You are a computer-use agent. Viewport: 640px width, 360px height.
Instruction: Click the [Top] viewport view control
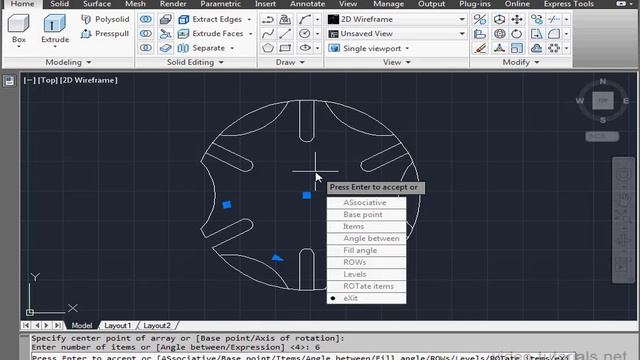(x=48, y=80)
